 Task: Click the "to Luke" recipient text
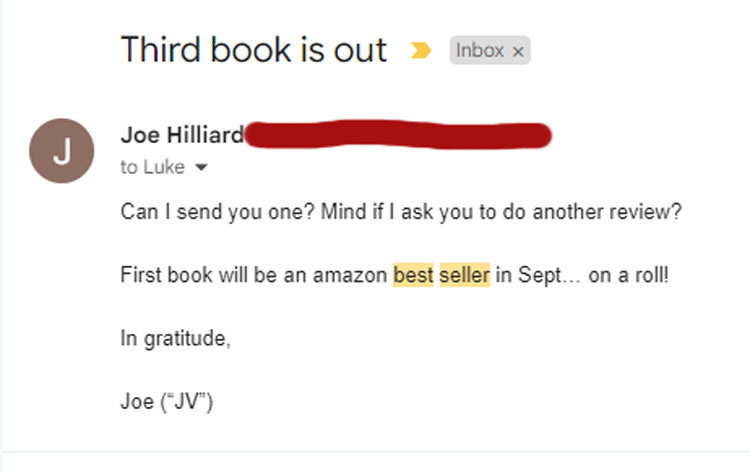coord(153,167)
